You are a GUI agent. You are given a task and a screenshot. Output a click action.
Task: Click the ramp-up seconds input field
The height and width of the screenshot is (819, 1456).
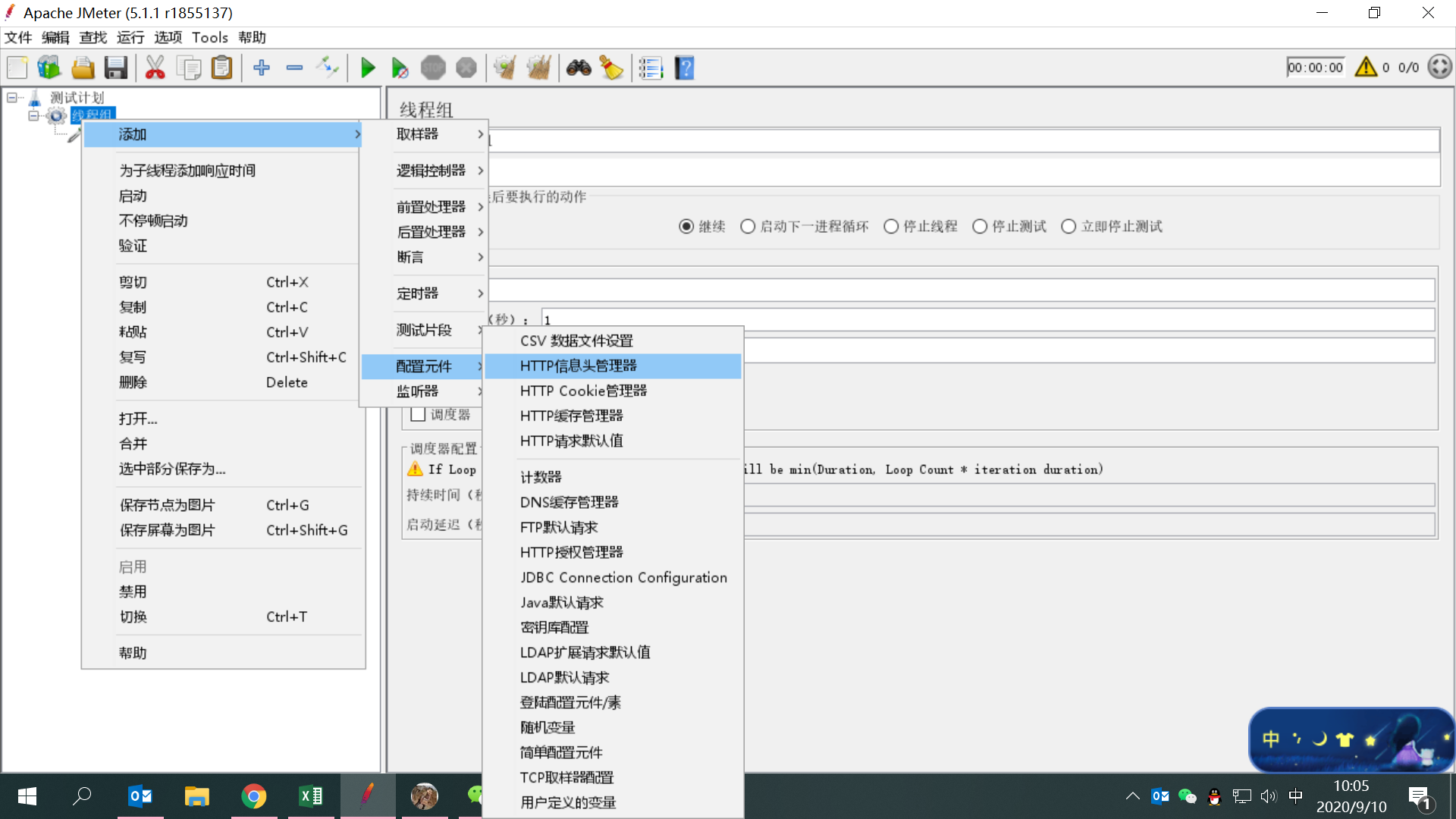click(986, 319)
